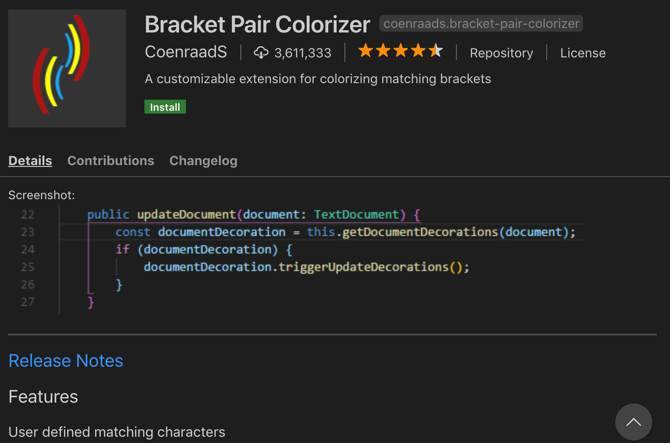Click the Features heading
The image size is (670, 443).
pos(43,397)
